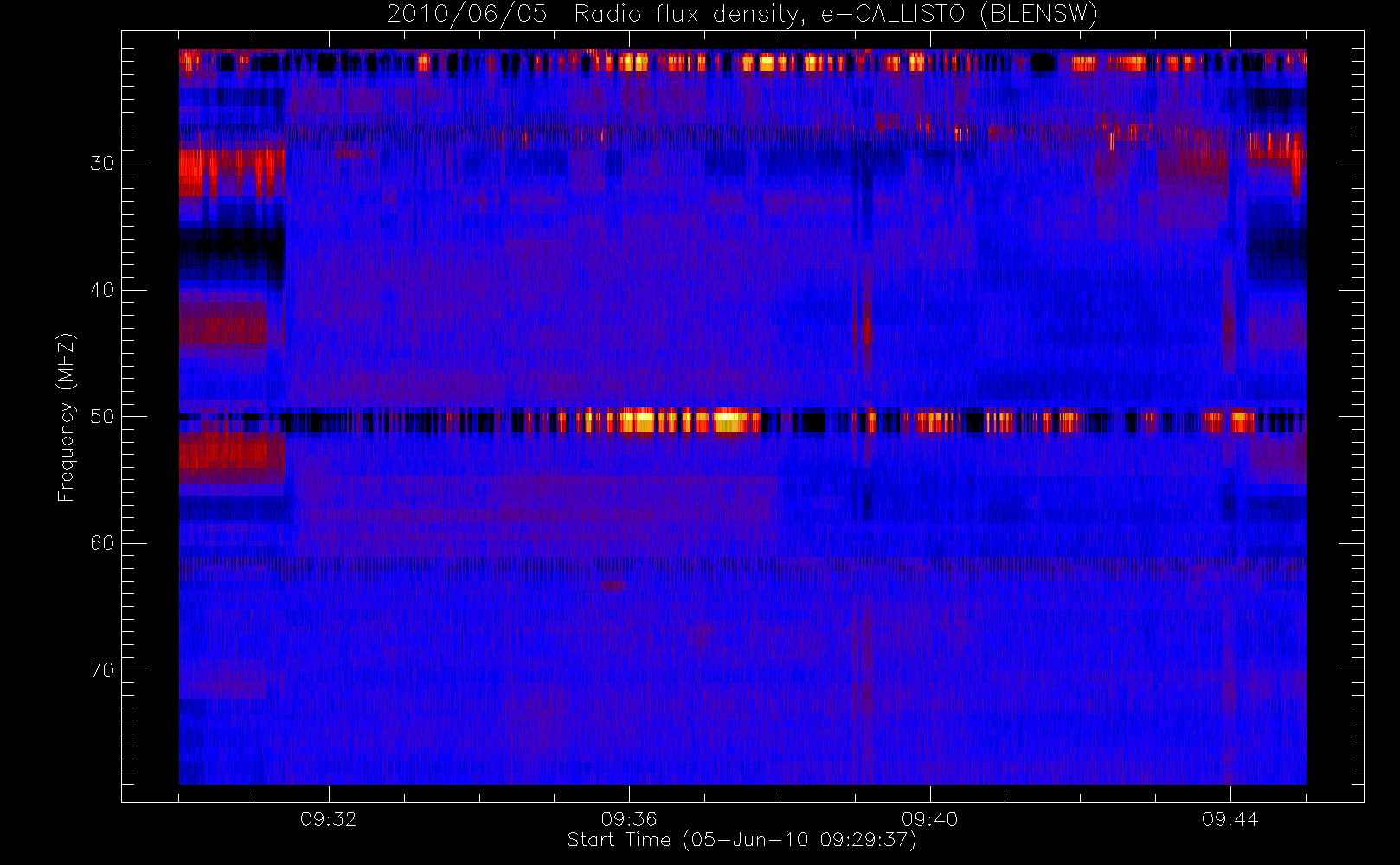Screen dimensions: 1400x865
Task: Click the 40 MHz frequency tick label
Action: (102, 290)
